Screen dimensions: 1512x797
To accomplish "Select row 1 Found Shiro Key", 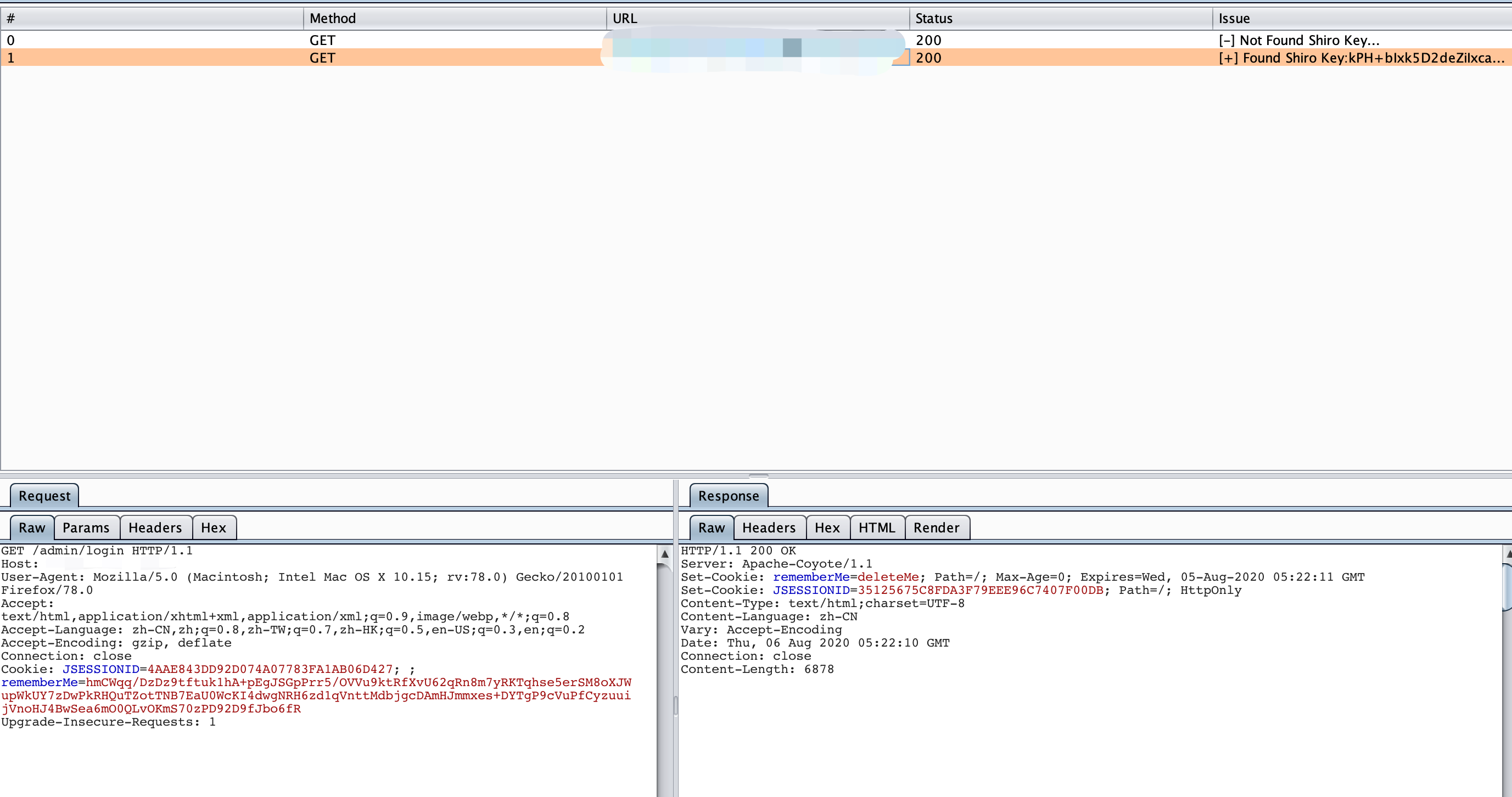I will coord(1360,58).
